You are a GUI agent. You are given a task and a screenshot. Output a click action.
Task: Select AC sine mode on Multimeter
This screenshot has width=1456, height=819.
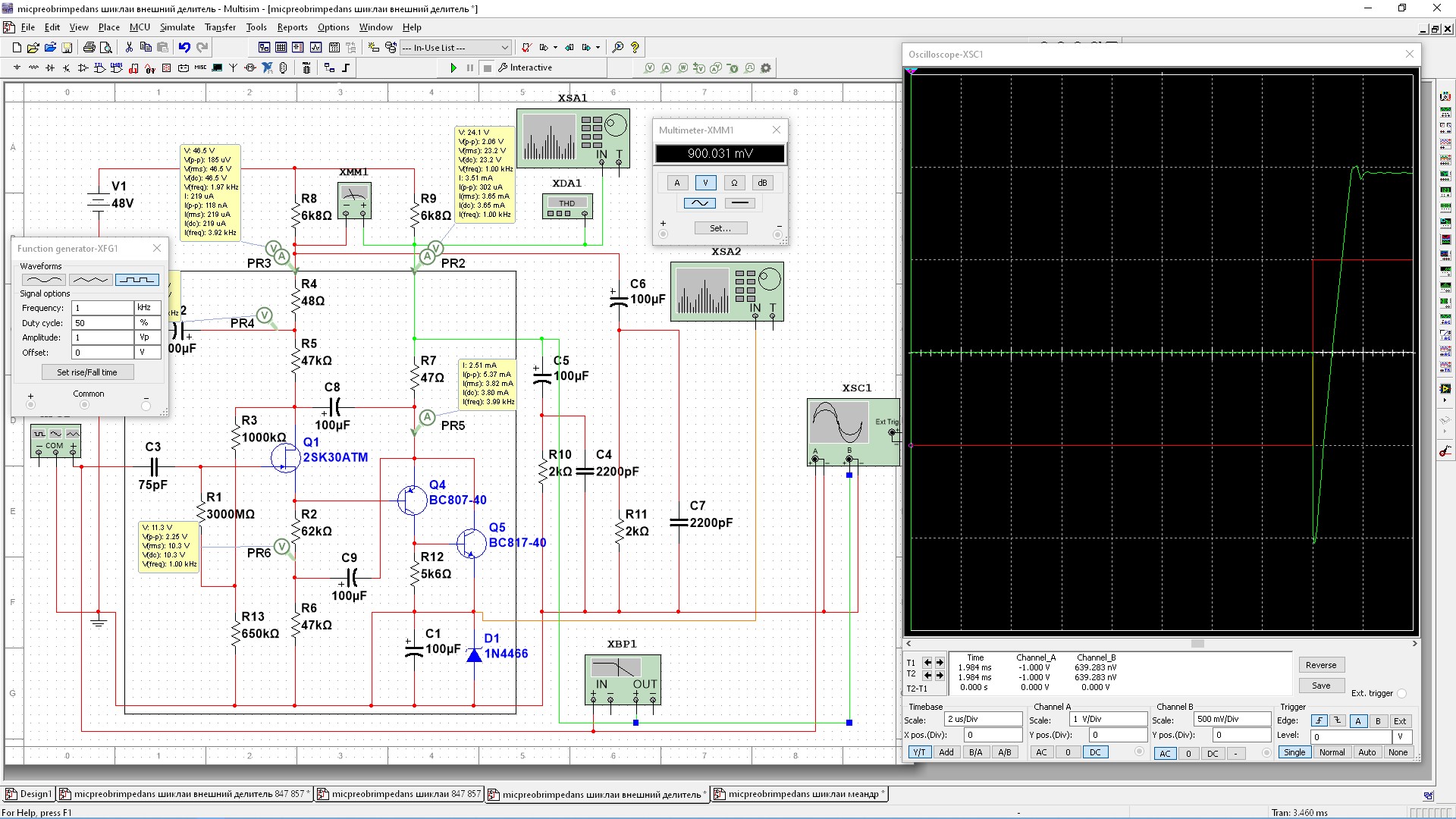pyautogui.click(x=699, y=203)
